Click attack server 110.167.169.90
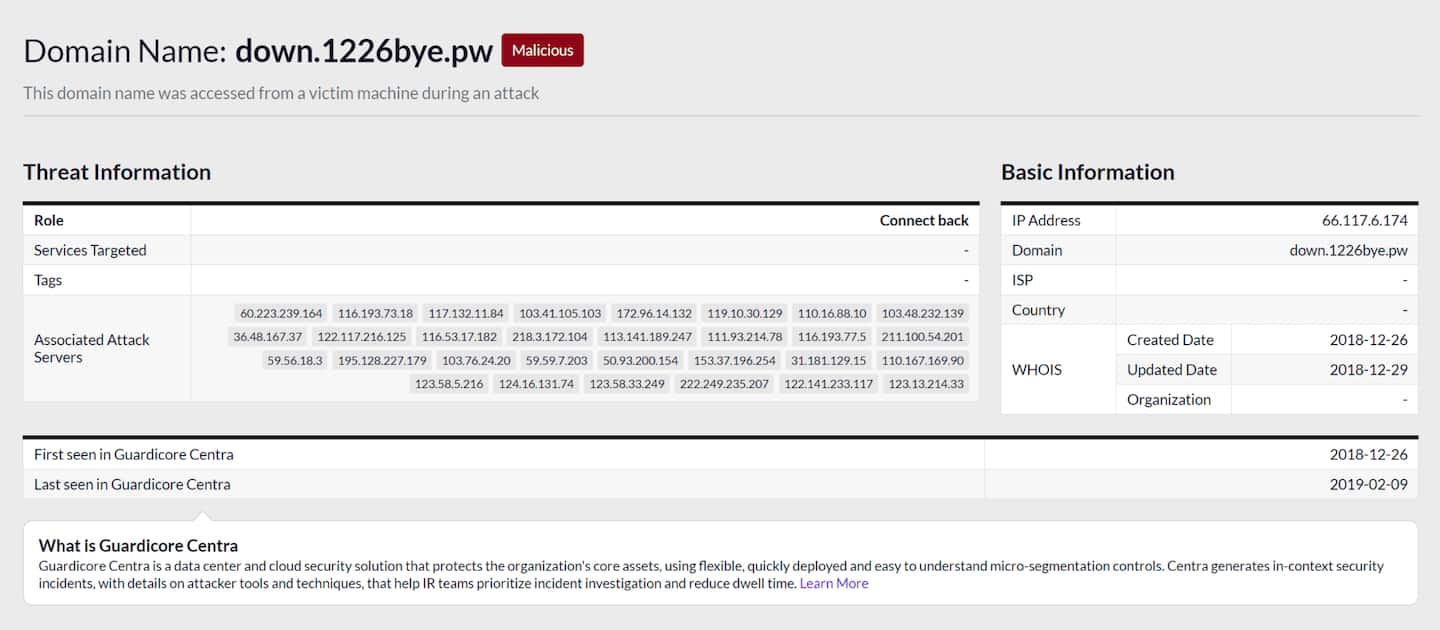The height and width of the screenshot is (630, 1440). pyautogui.click(x=922, y=360)
